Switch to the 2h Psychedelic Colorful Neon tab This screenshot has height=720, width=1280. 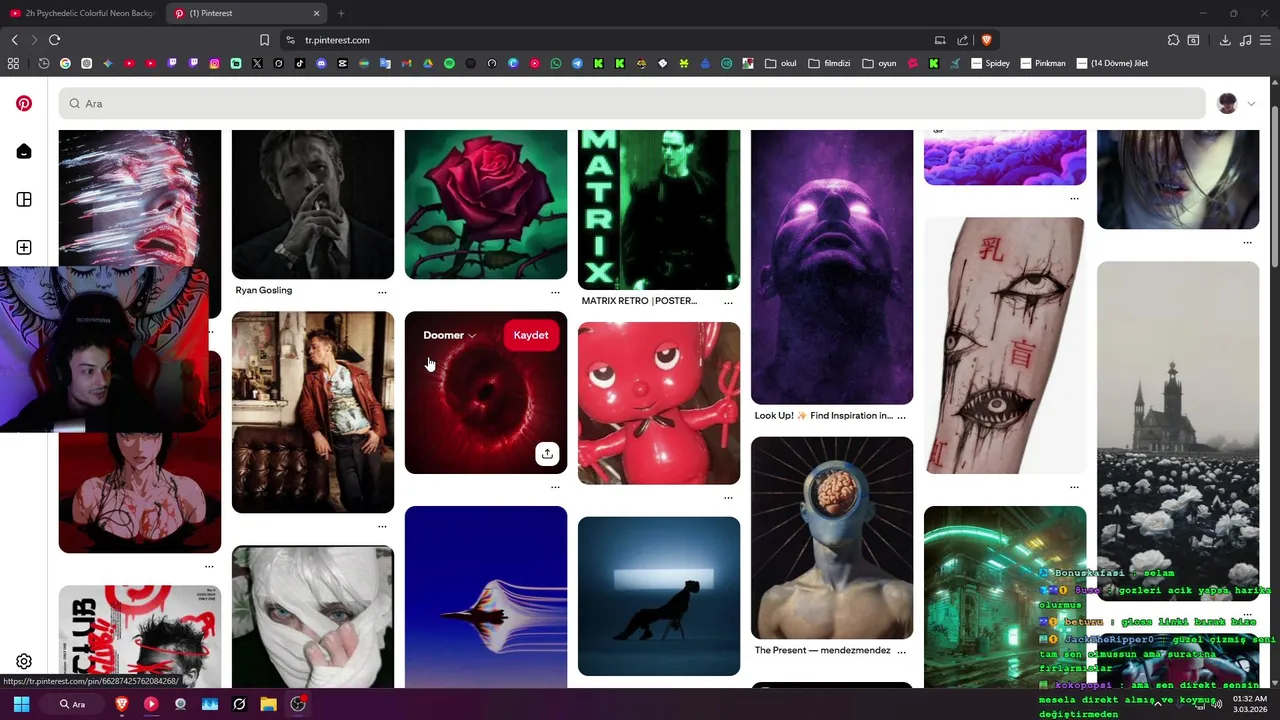click(82, 13)
